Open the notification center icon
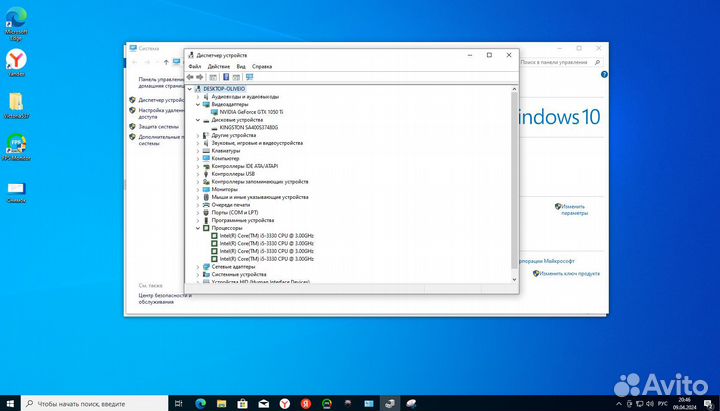 point(709,404)
